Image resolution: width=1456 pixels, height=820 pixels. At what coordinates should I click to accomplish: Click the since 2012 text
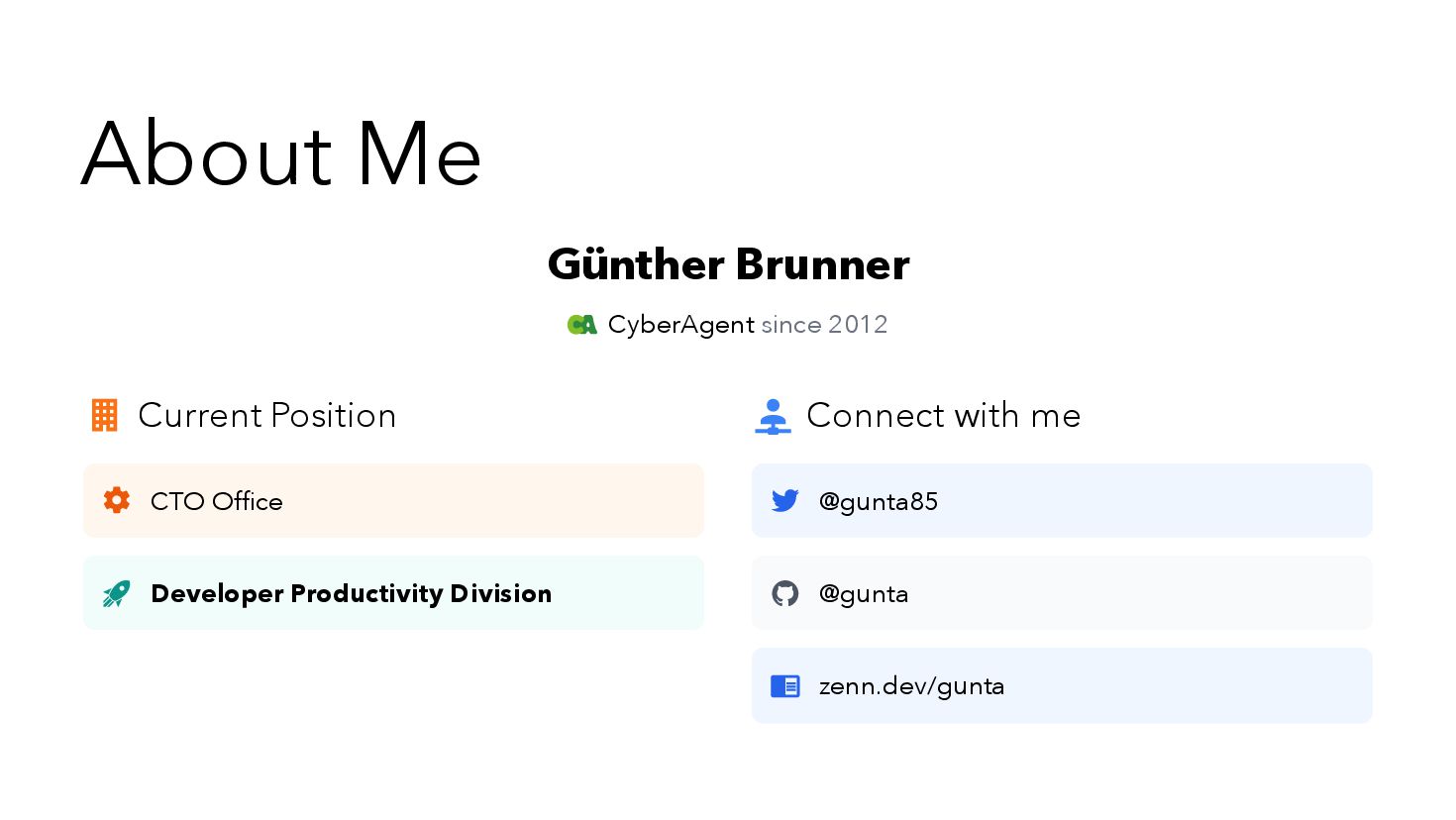point(824,325)
